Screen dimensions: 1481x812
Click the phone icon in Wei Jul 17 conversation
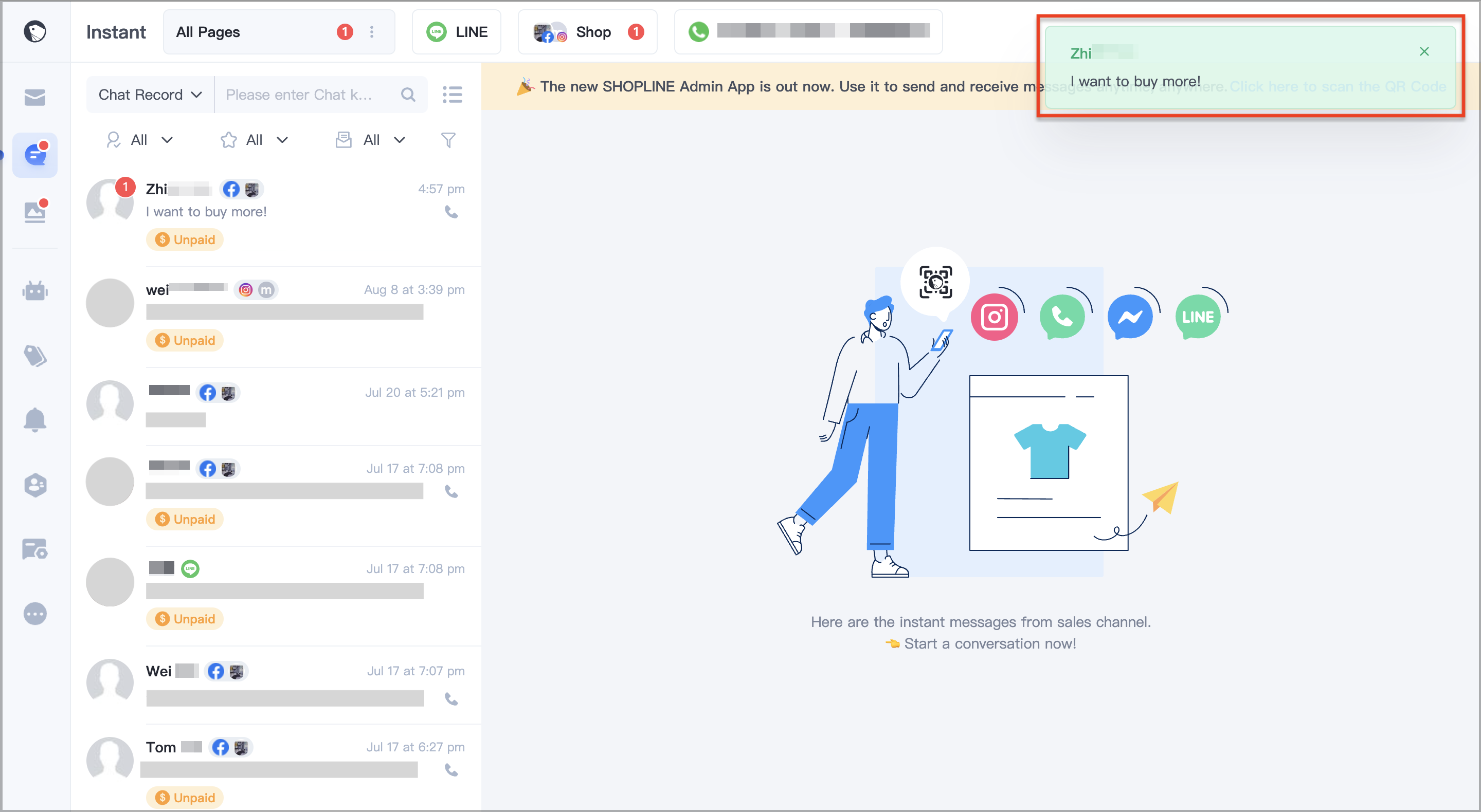[452, 699]
